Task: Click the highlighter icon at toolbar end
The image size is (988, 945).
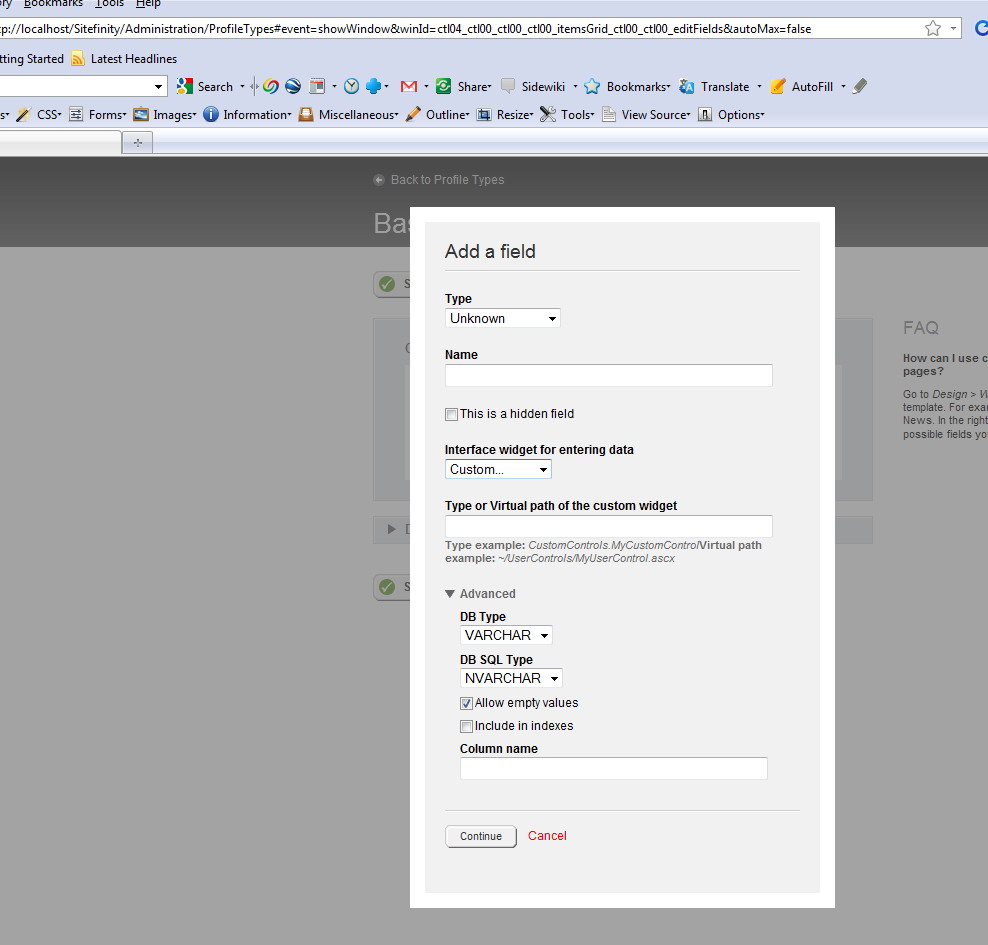Action: point(860,86)
